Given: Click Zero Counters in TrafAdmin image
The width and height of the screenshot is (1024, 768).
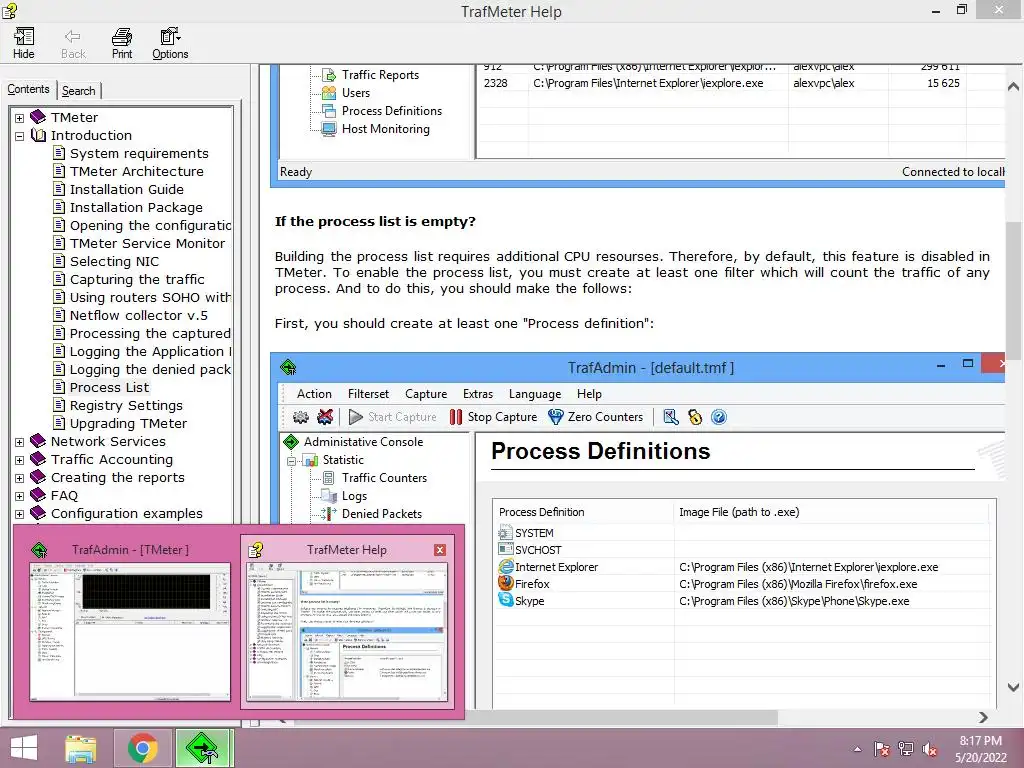Looking at the screenshot, I should point(596,417).
